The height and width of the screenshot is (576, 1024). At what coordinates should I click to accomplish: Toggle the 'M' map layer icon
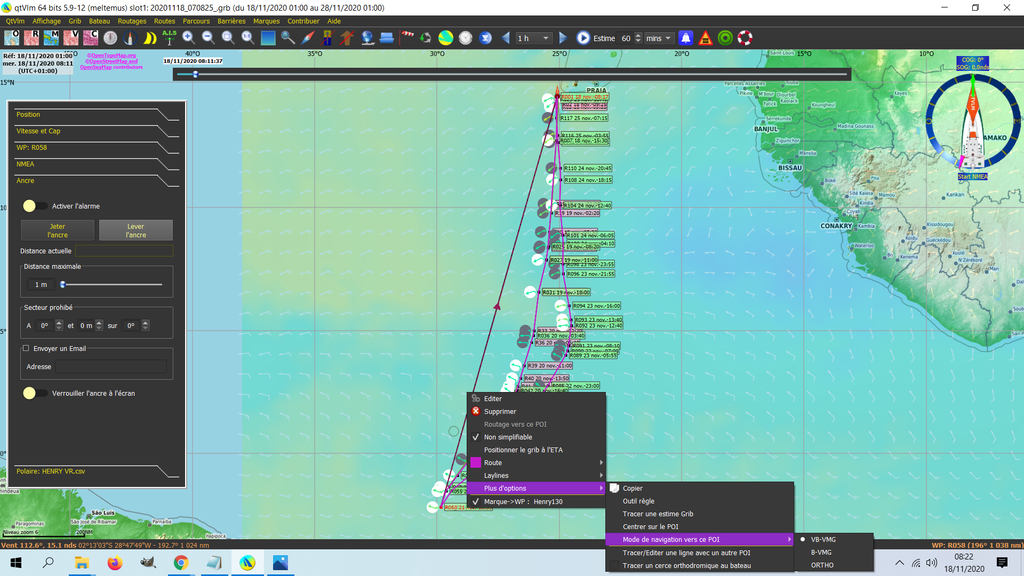(51, 38)
